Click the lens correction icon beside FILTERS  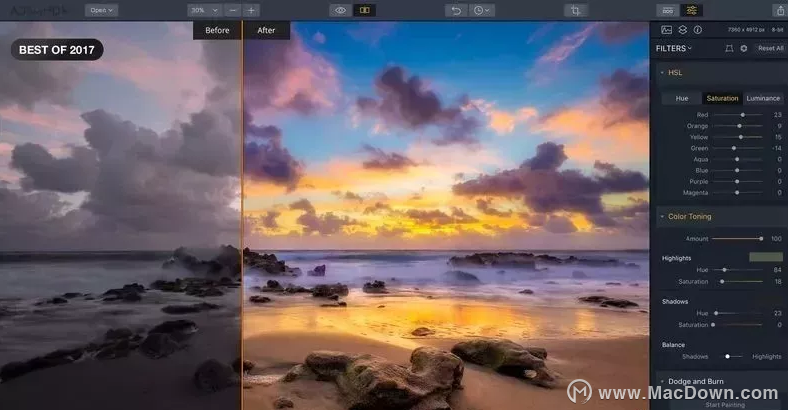point(729,48)
